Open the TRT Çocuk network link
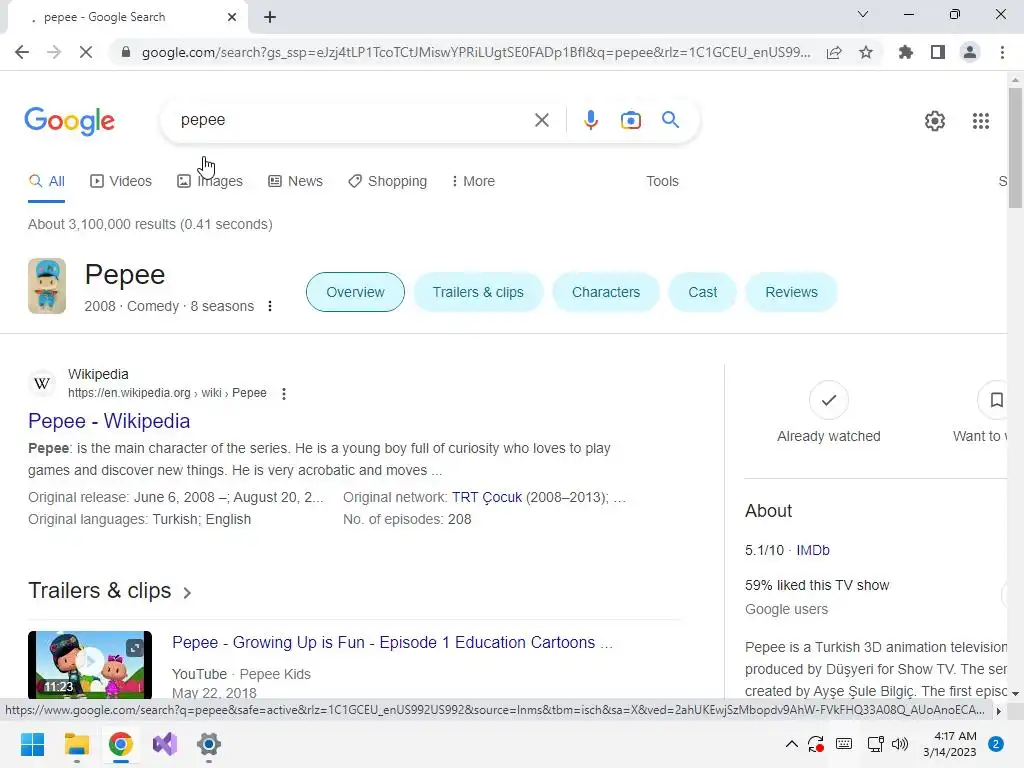Viewport: 1024px width, 768px height. (x=487, y=498)
